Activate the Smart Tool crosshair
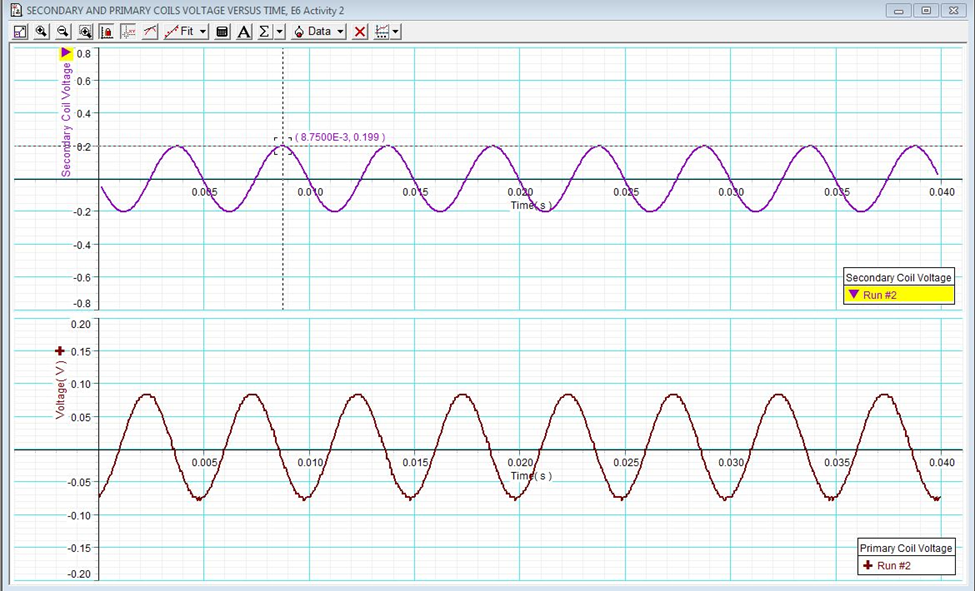The height and width of the screenshot is (591, 975). pos(130,31)
